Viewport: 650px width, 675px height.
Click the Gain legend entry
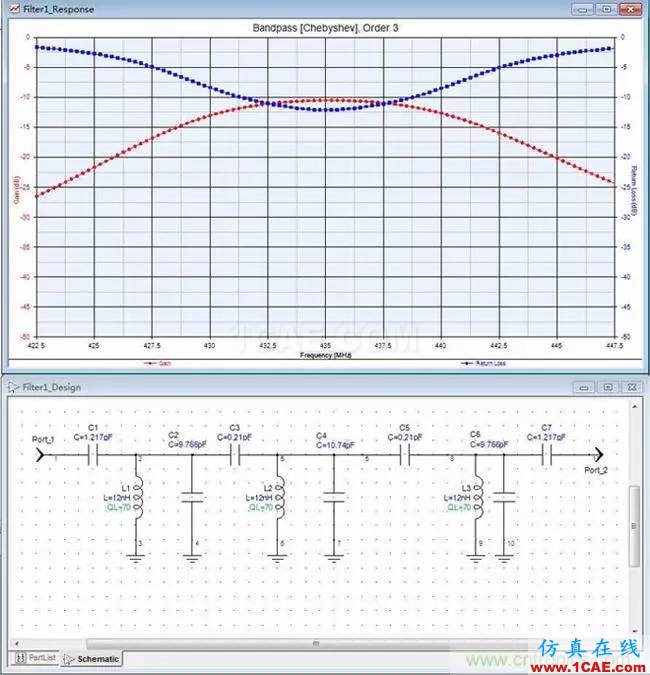click(158, 363)
